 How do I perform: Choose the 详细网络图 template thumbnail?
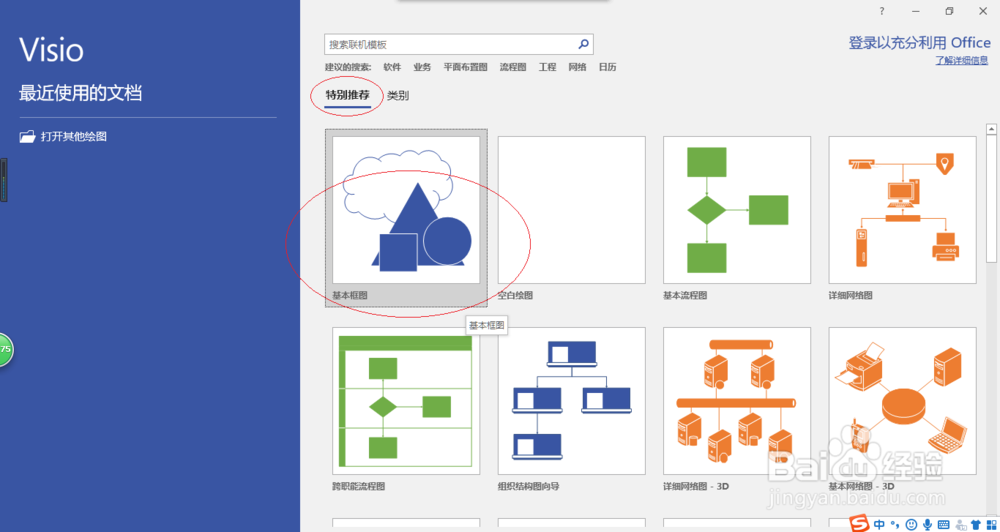[902, 210]
